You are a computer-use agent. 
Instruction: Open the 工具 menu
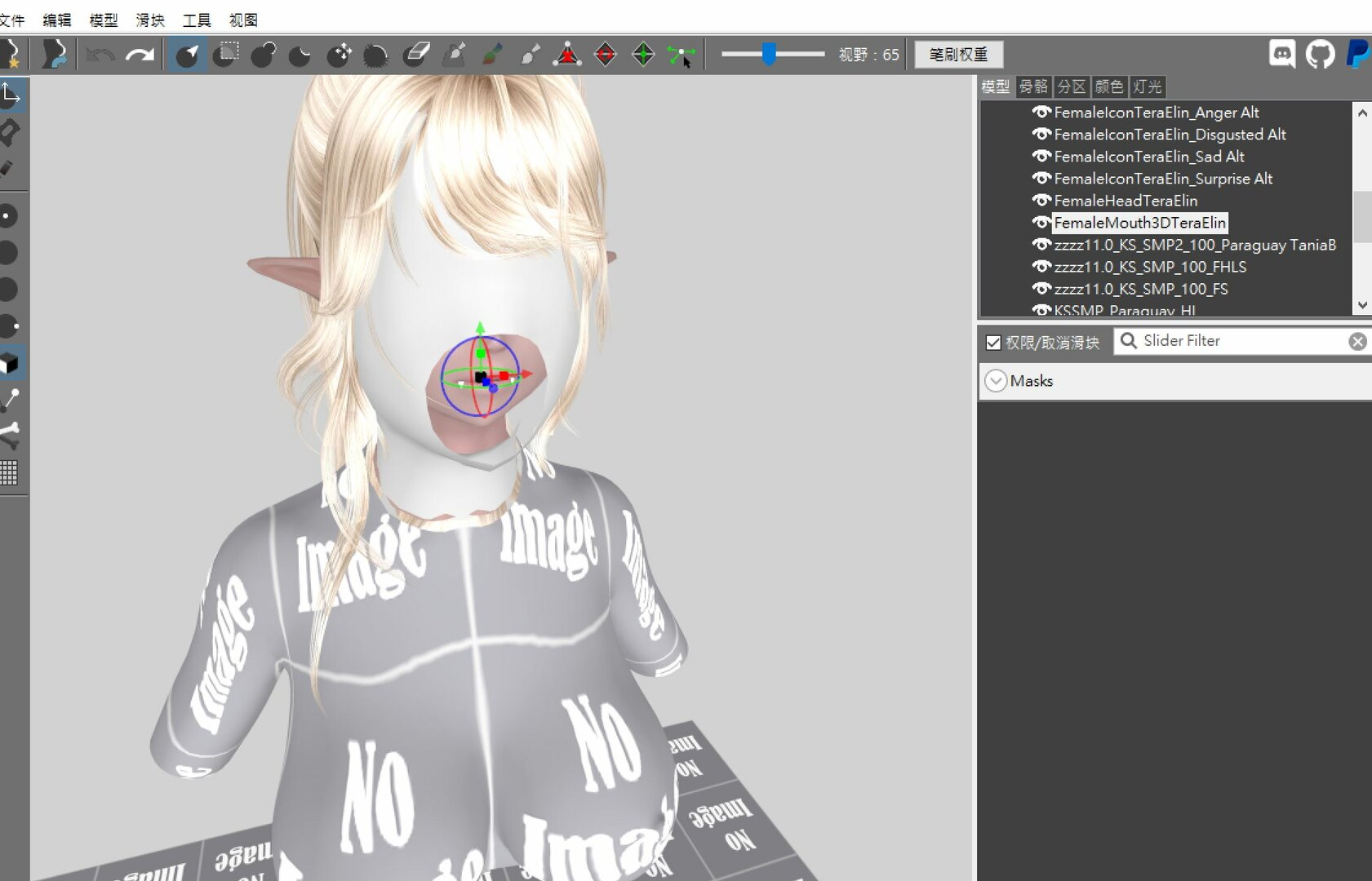click(197, 20)
